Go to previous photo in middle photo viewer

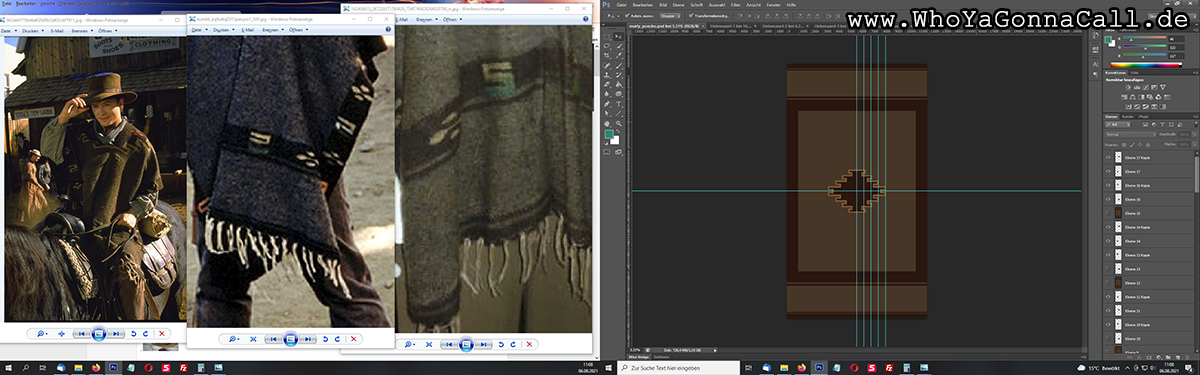coord(273,339)
